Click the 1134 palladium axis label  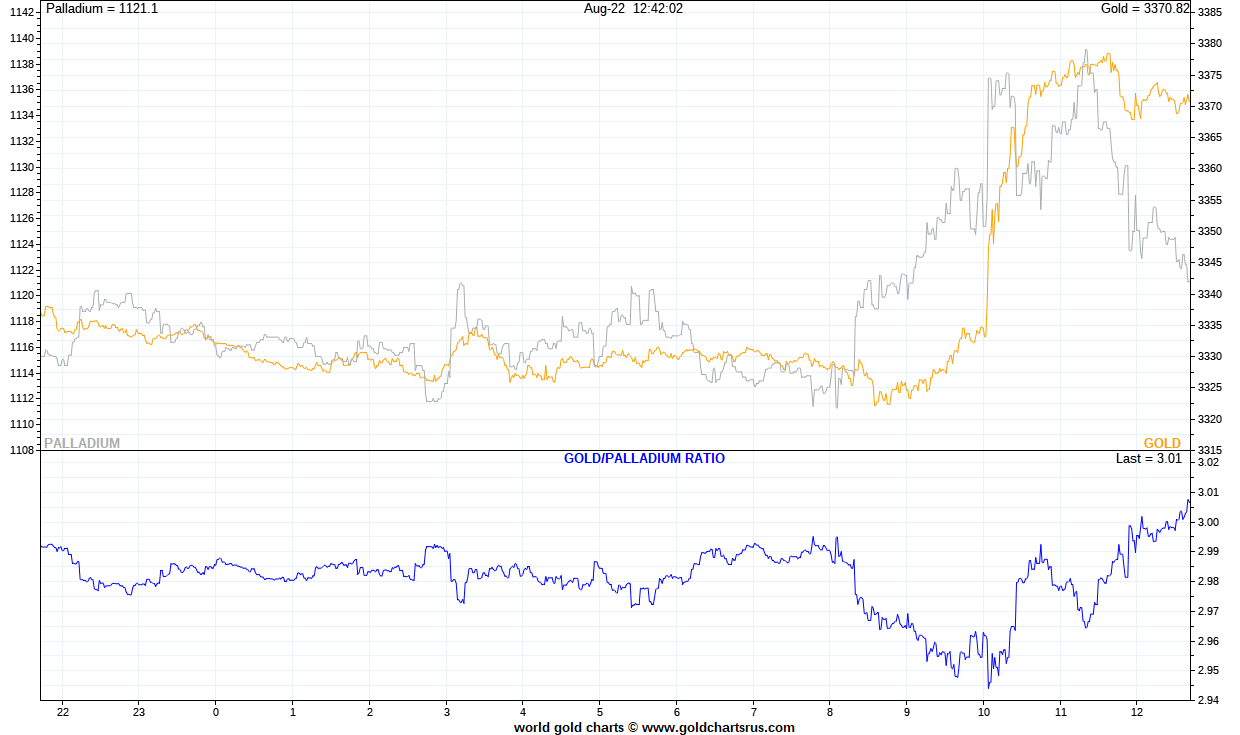tap(22, 115)
